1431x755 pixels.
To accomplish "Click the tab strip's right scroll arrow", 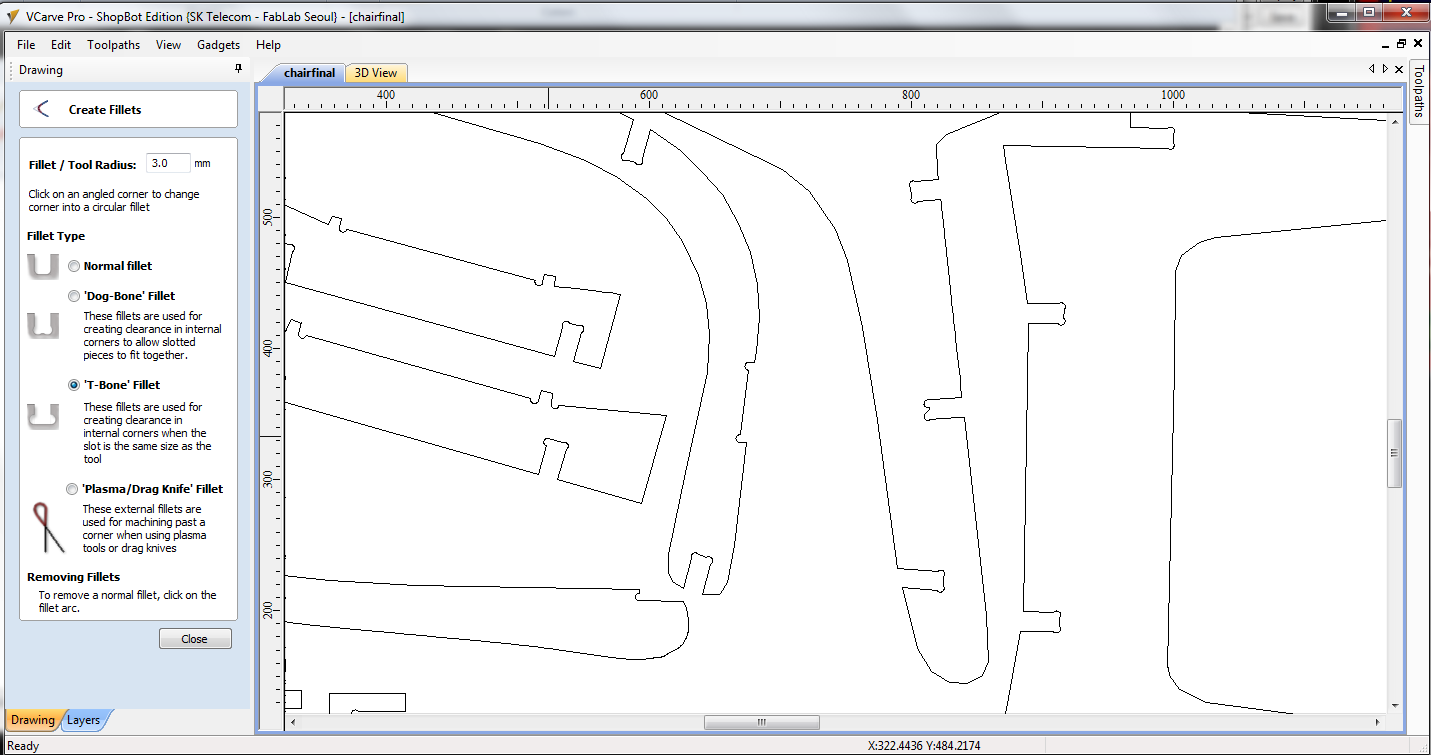I will pyautogui.click(x=1385, y=69).
